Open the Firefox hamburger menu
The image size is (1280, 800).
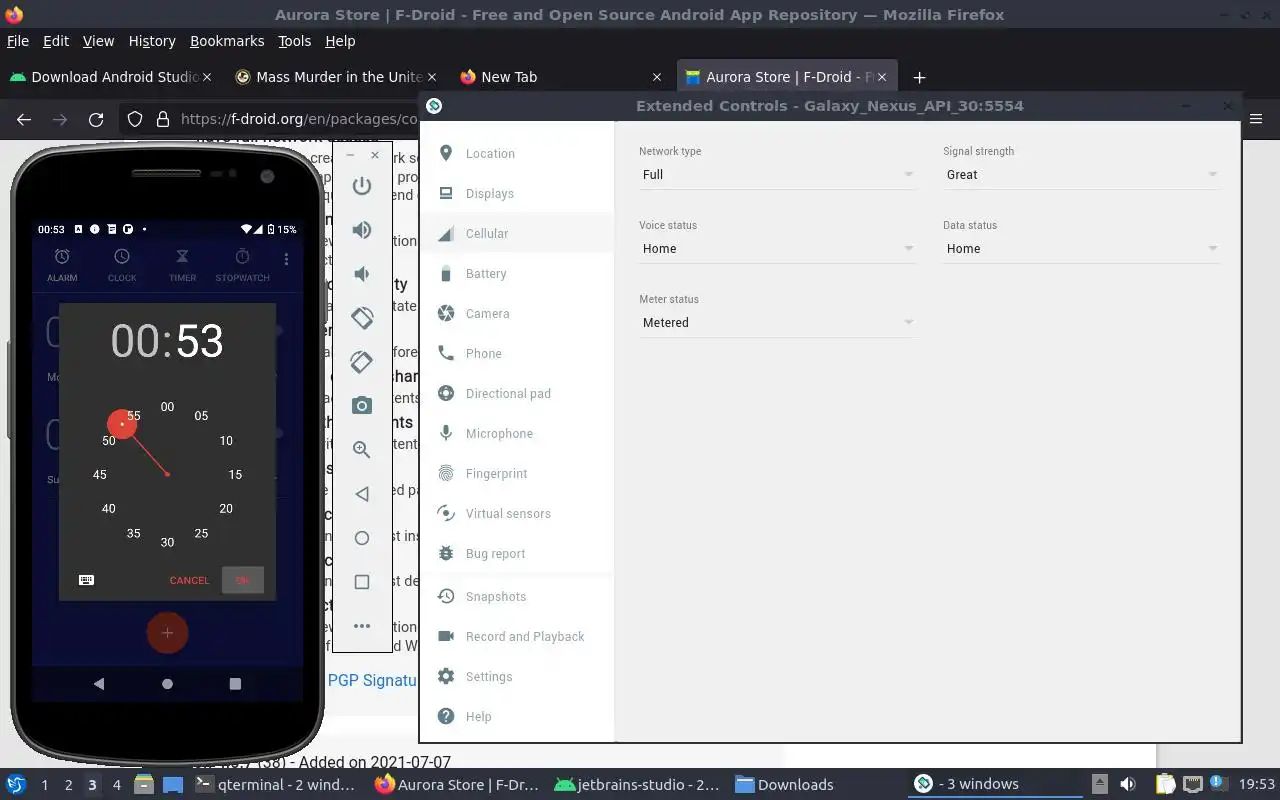1257,120
